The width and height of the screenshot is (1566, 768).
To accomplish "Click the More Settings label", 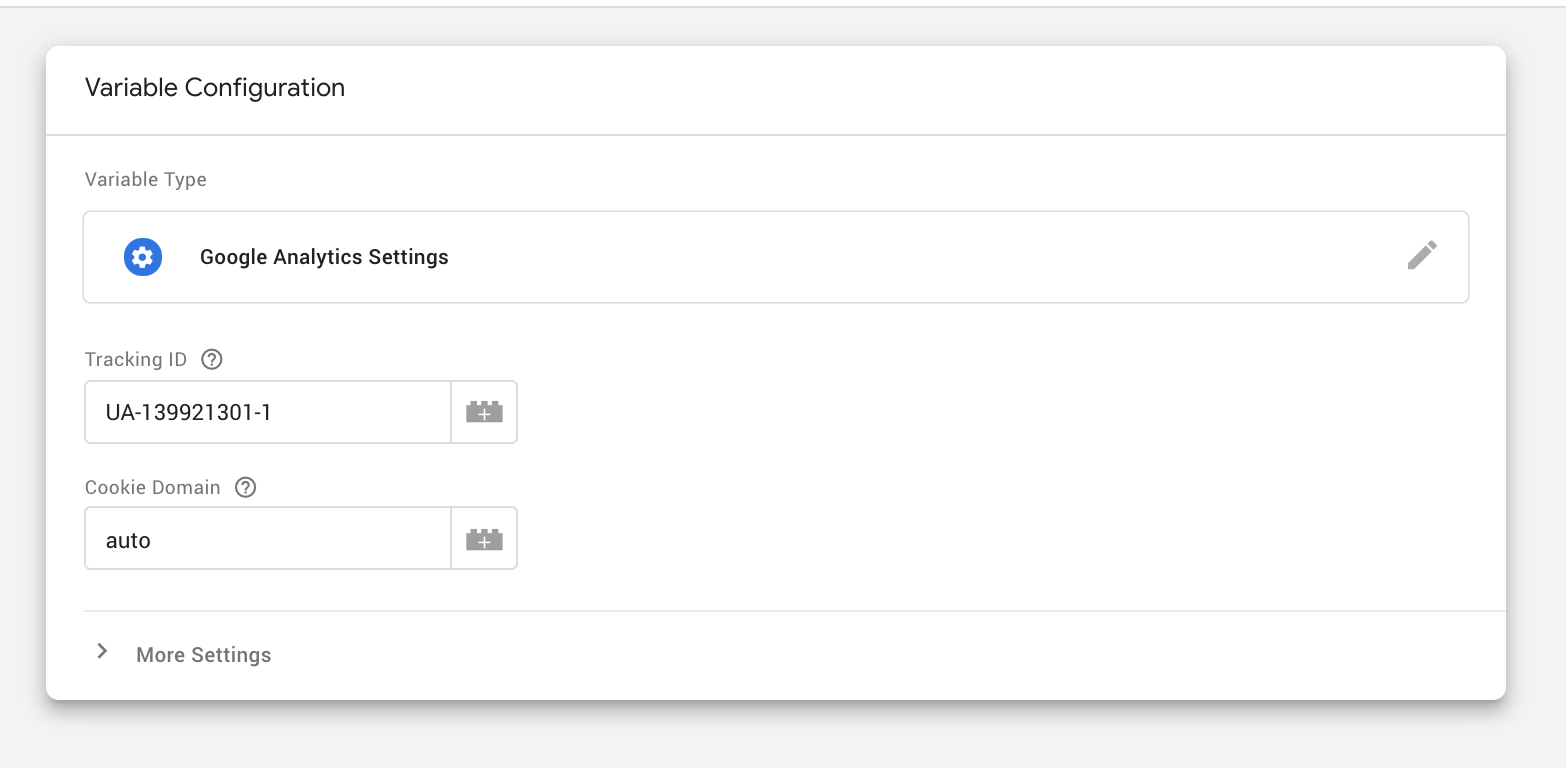I will point(204,655).
